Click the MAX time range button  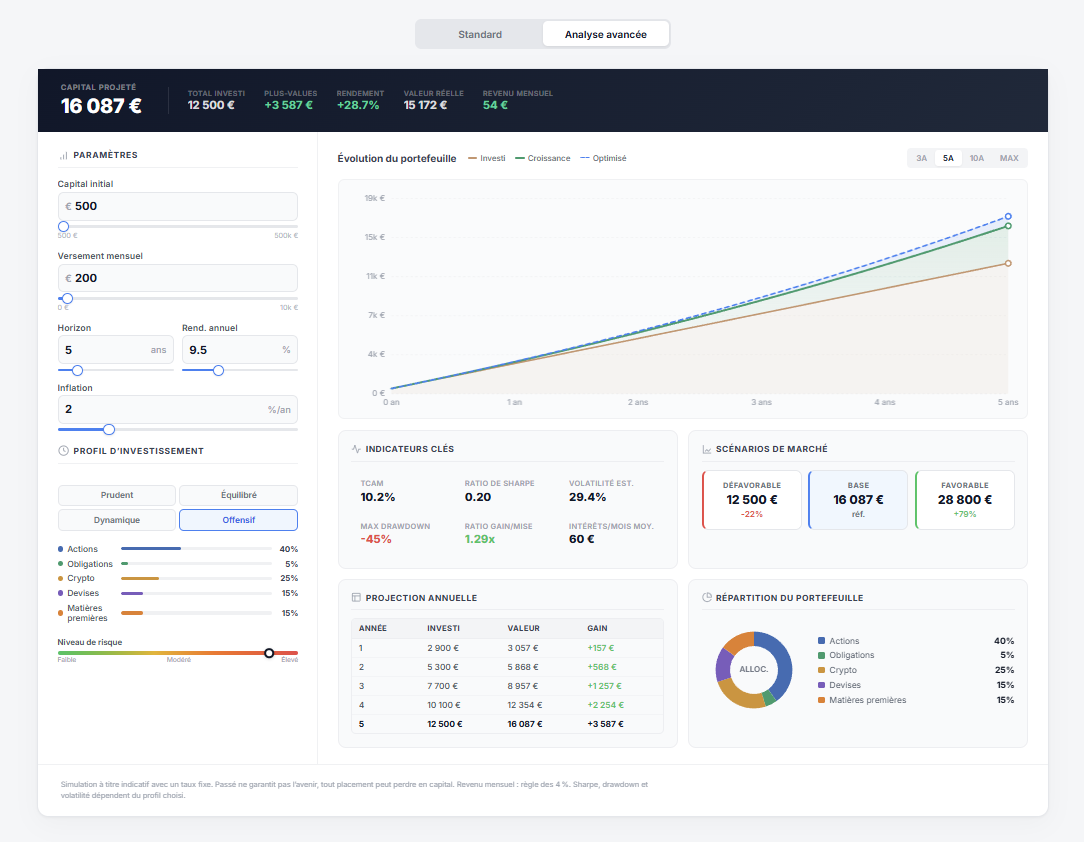[1009, 158]
